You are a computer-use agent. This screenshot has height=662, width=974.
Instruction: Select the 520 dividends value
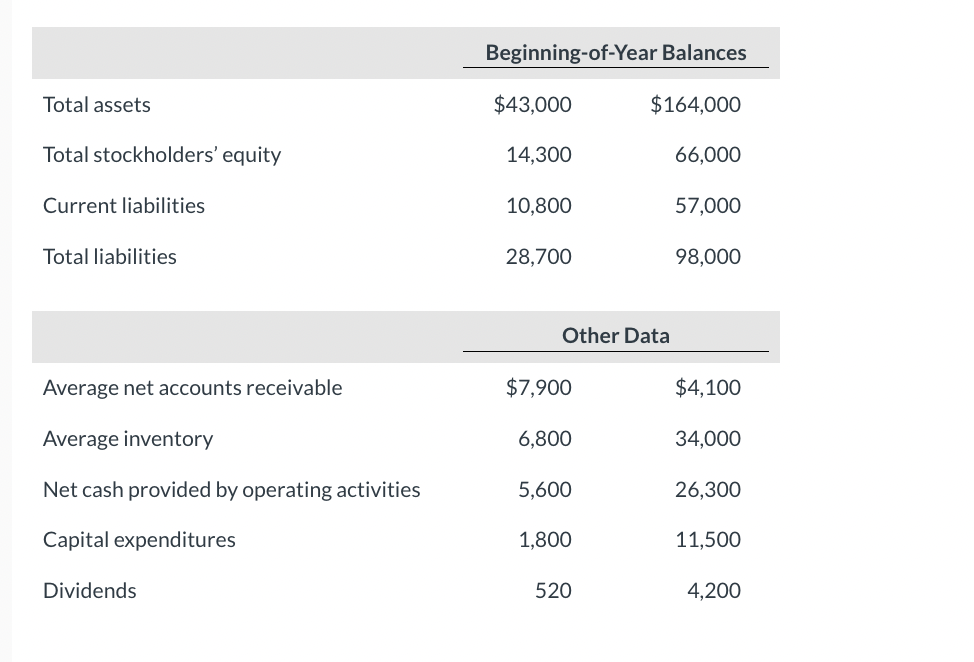point(553,591)
